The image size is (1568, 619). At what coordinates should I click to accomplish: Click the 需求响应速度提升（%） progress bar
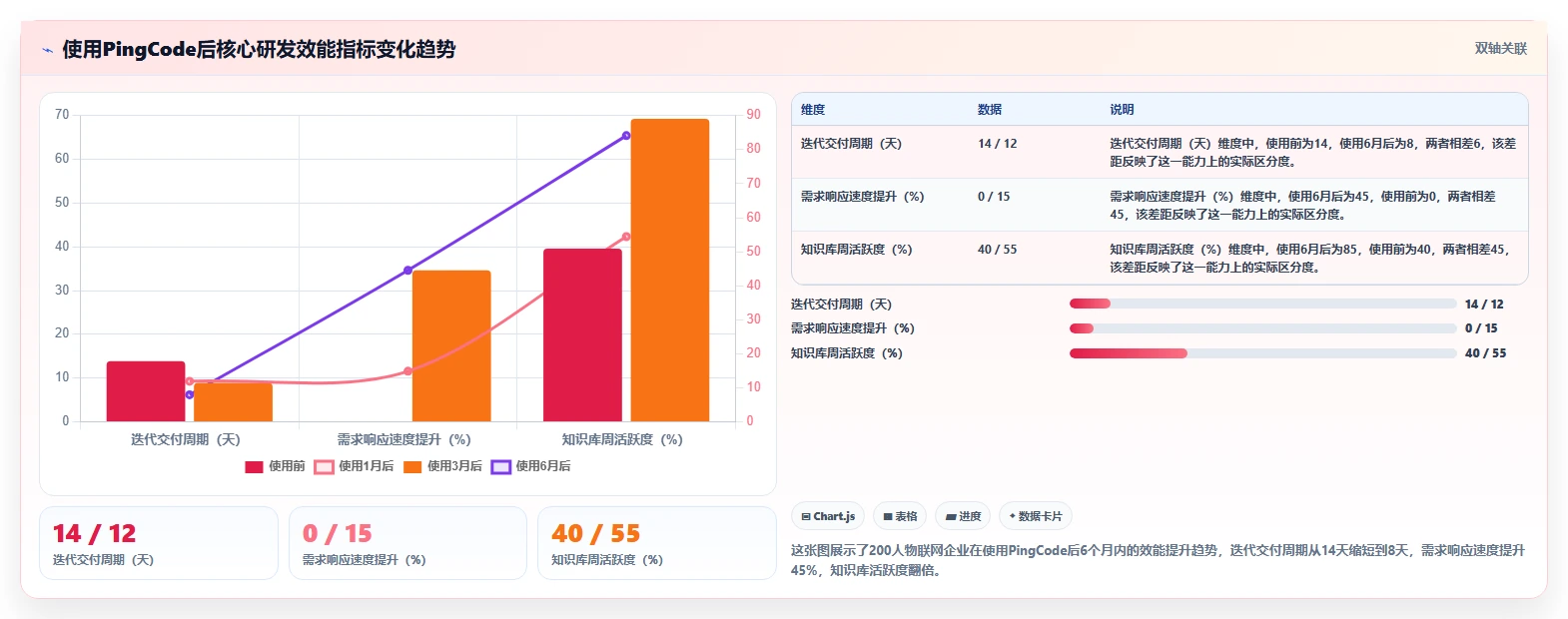click(x=1262, y=328)
